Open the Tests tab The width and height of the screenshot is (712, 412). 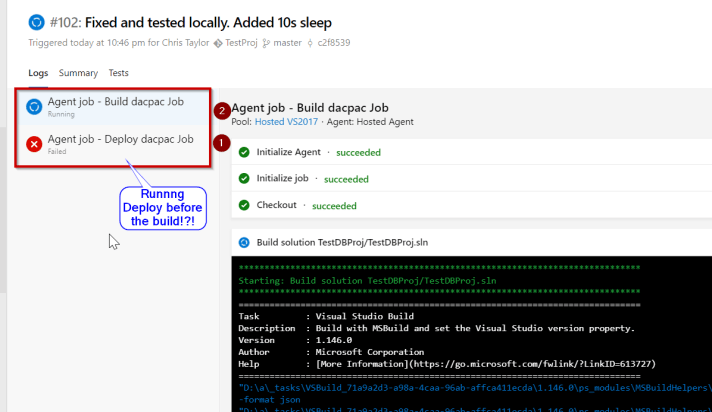(x=118, y=73)
